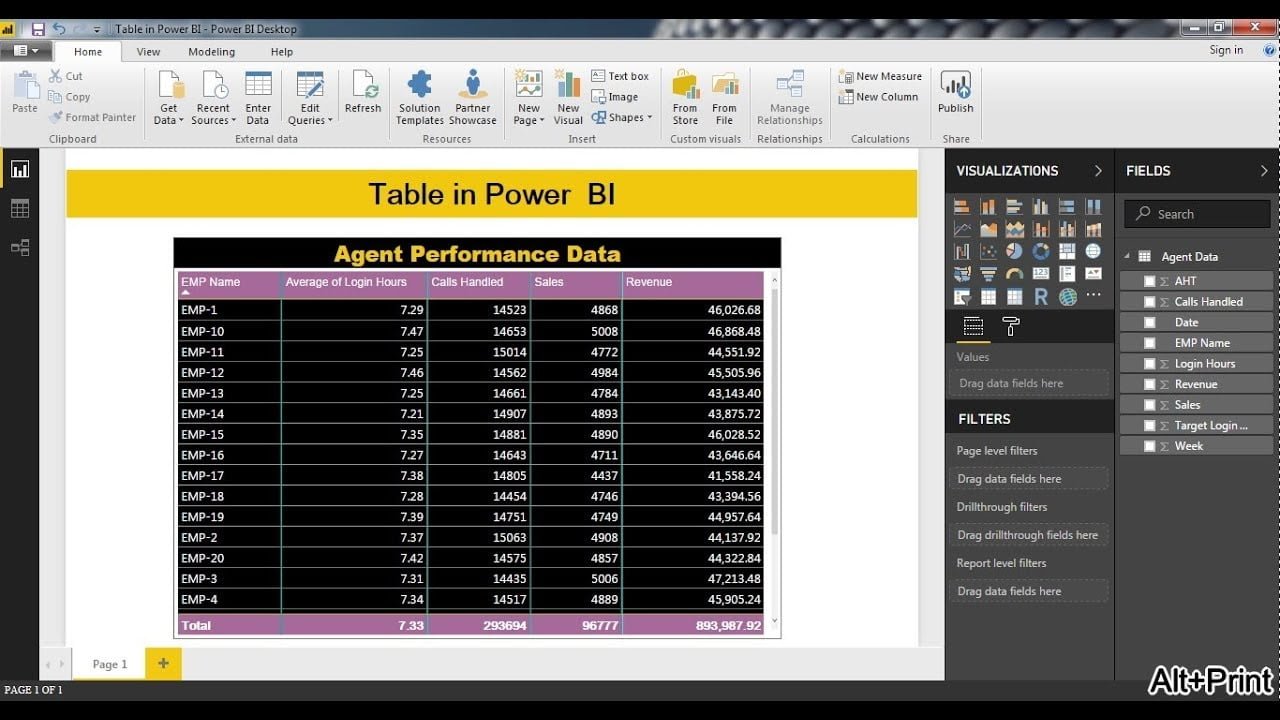The height and width of the screenshot is (720, 1280).
Task: Choose the Line chart visual
Action: 962,229
